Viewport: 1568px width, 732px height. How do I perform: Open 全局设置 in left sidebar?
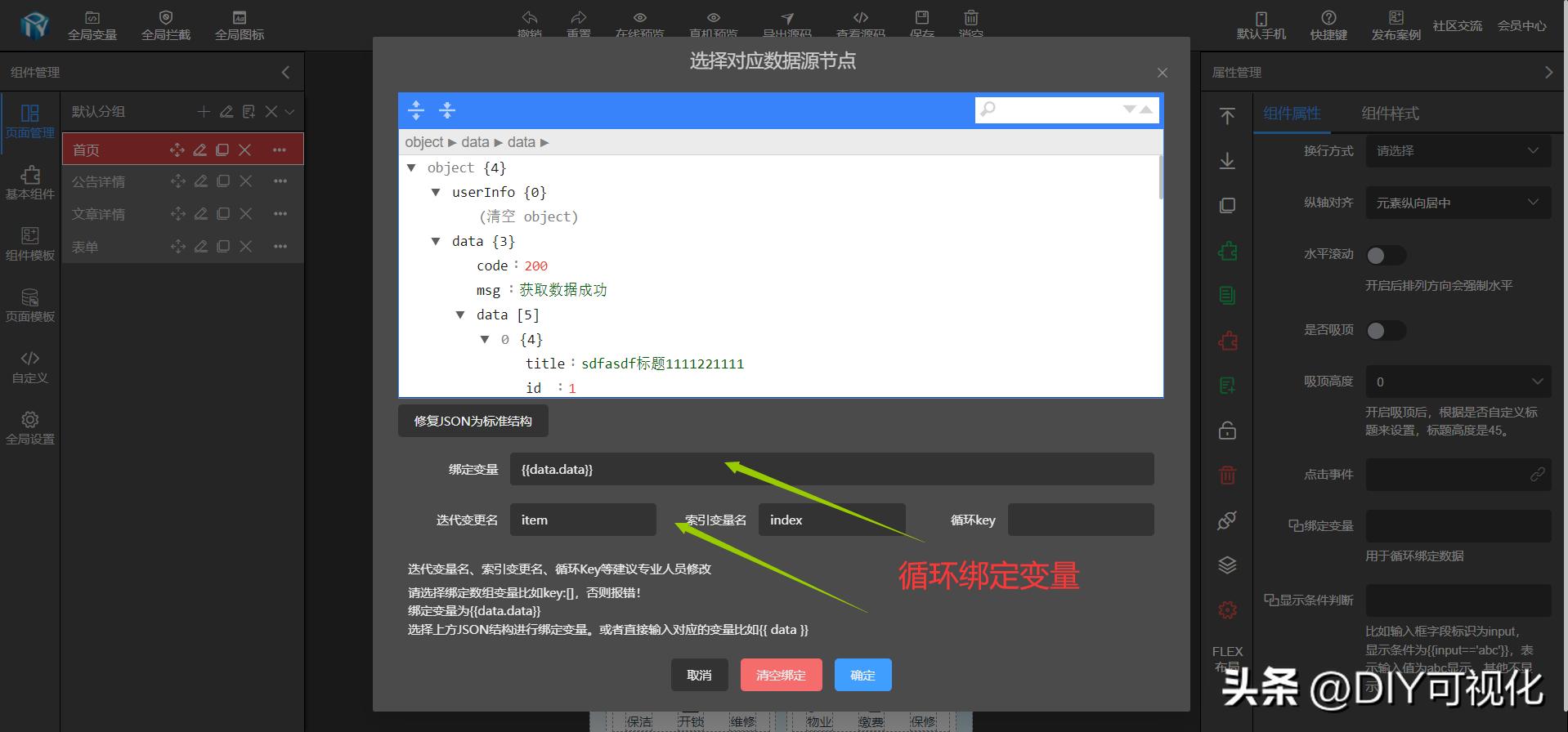pyautogui.click(x=30, y=428)
